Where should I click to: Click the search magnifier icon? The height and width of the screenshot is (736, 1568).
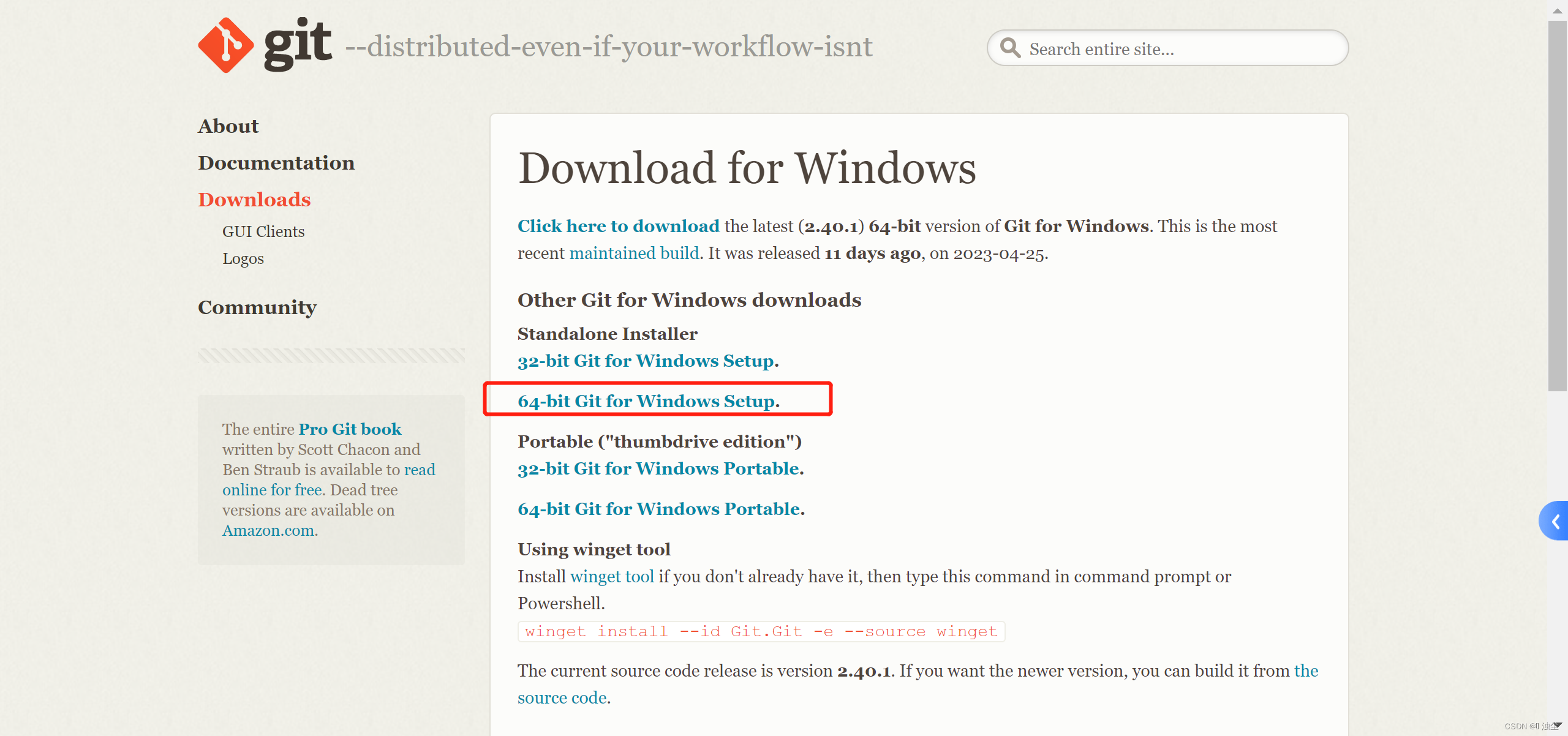tap(1011, 48)
